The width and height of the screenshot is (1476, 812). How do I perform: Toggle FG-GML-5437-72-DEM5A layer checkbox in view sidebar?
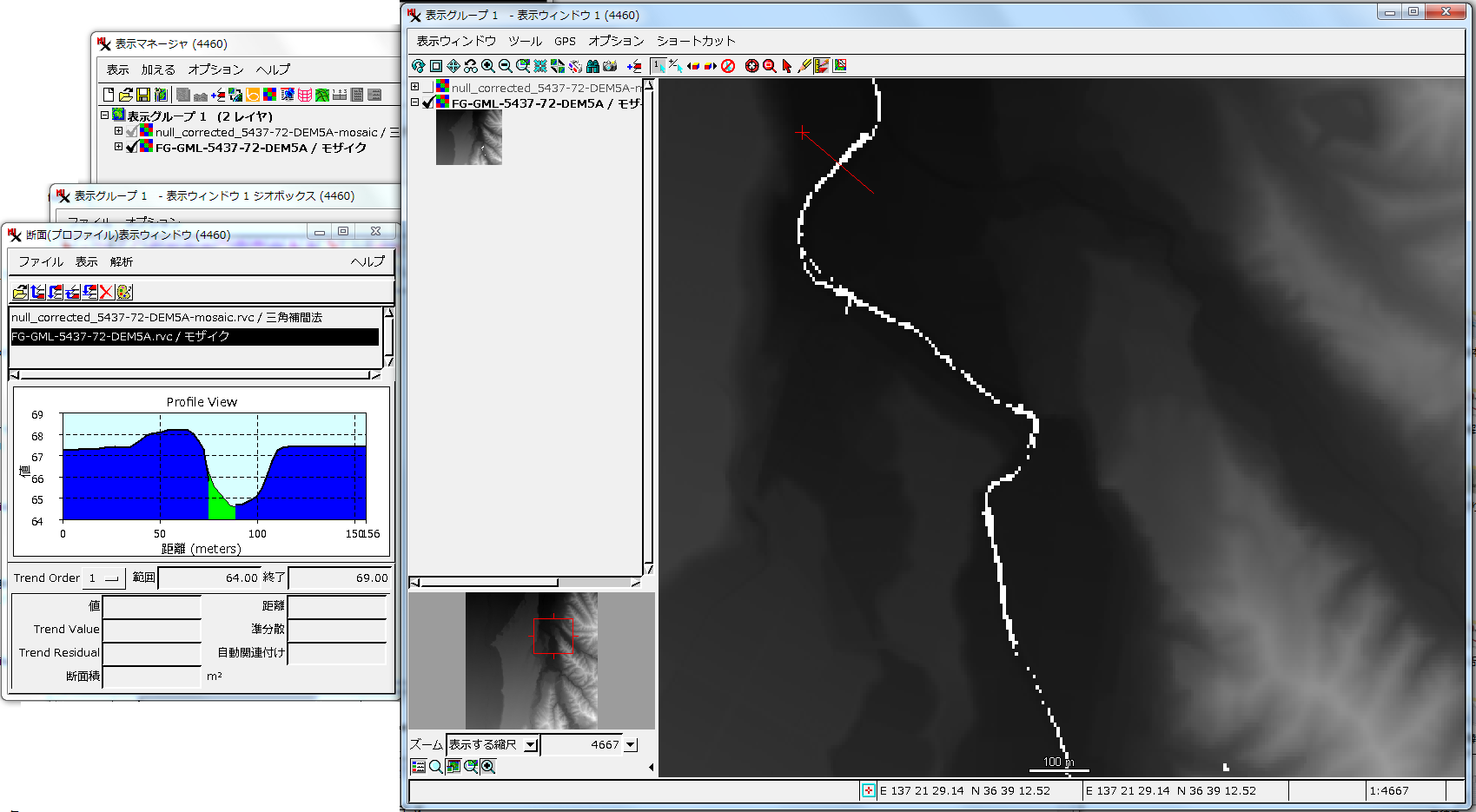427,103
